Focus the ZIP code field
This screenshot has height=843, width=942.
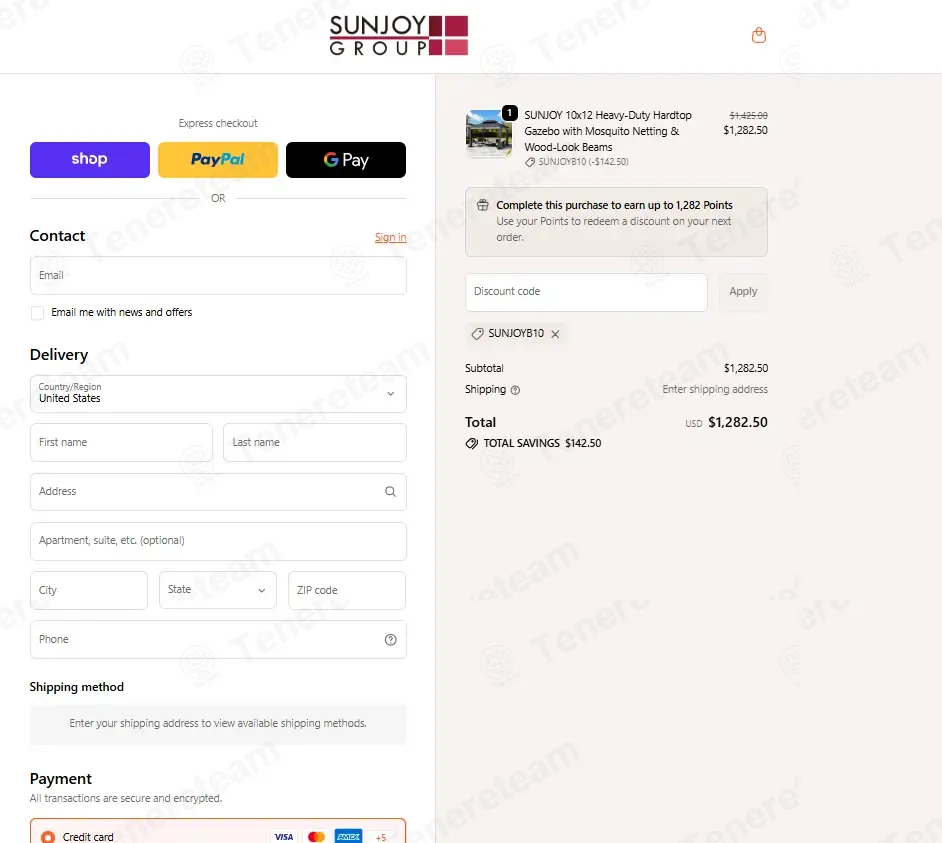tap(347, 590)
